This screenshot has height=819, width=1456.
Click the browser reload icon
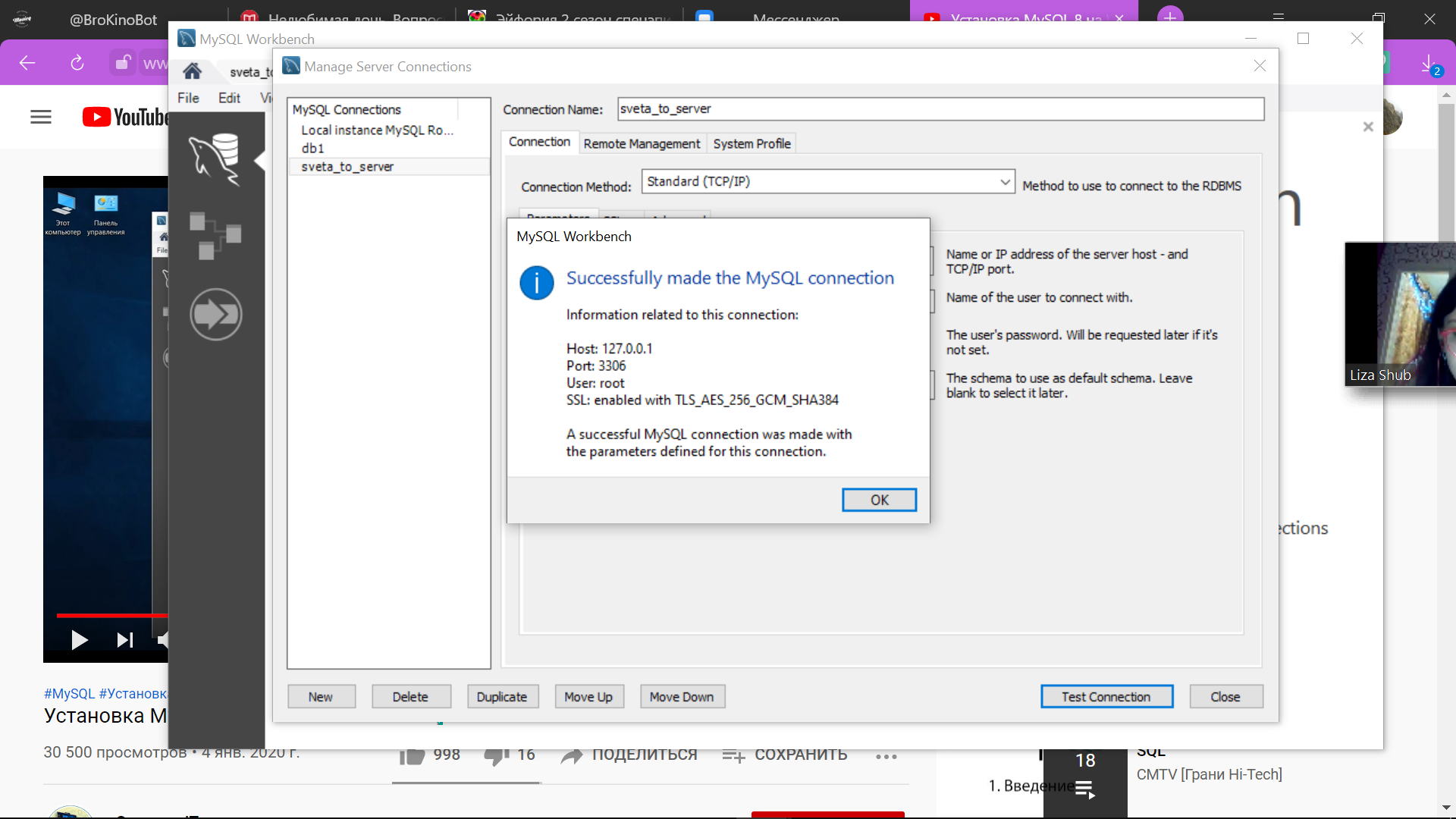77,63
